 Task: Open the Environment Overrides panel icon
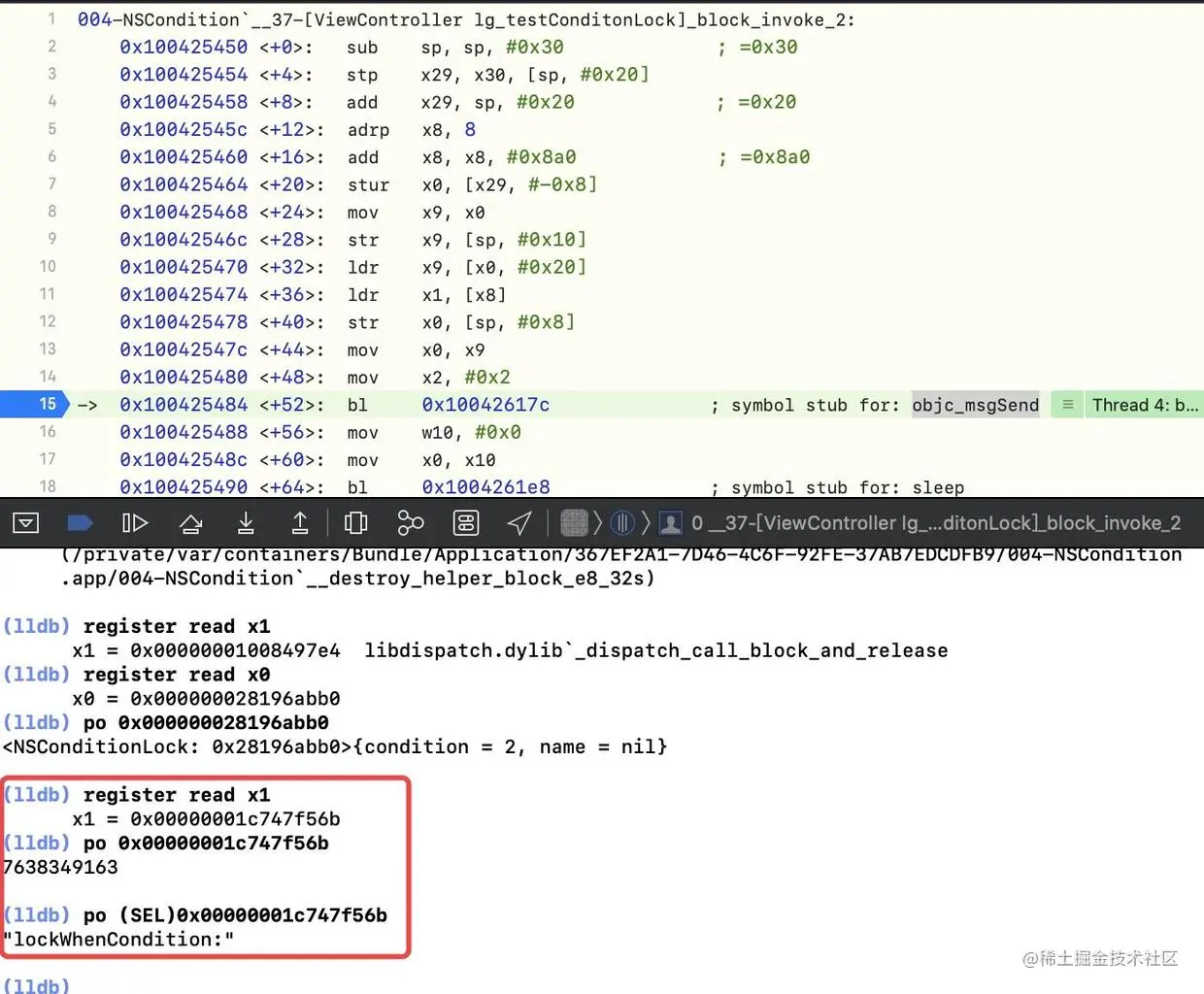click(x=466, y=523)
